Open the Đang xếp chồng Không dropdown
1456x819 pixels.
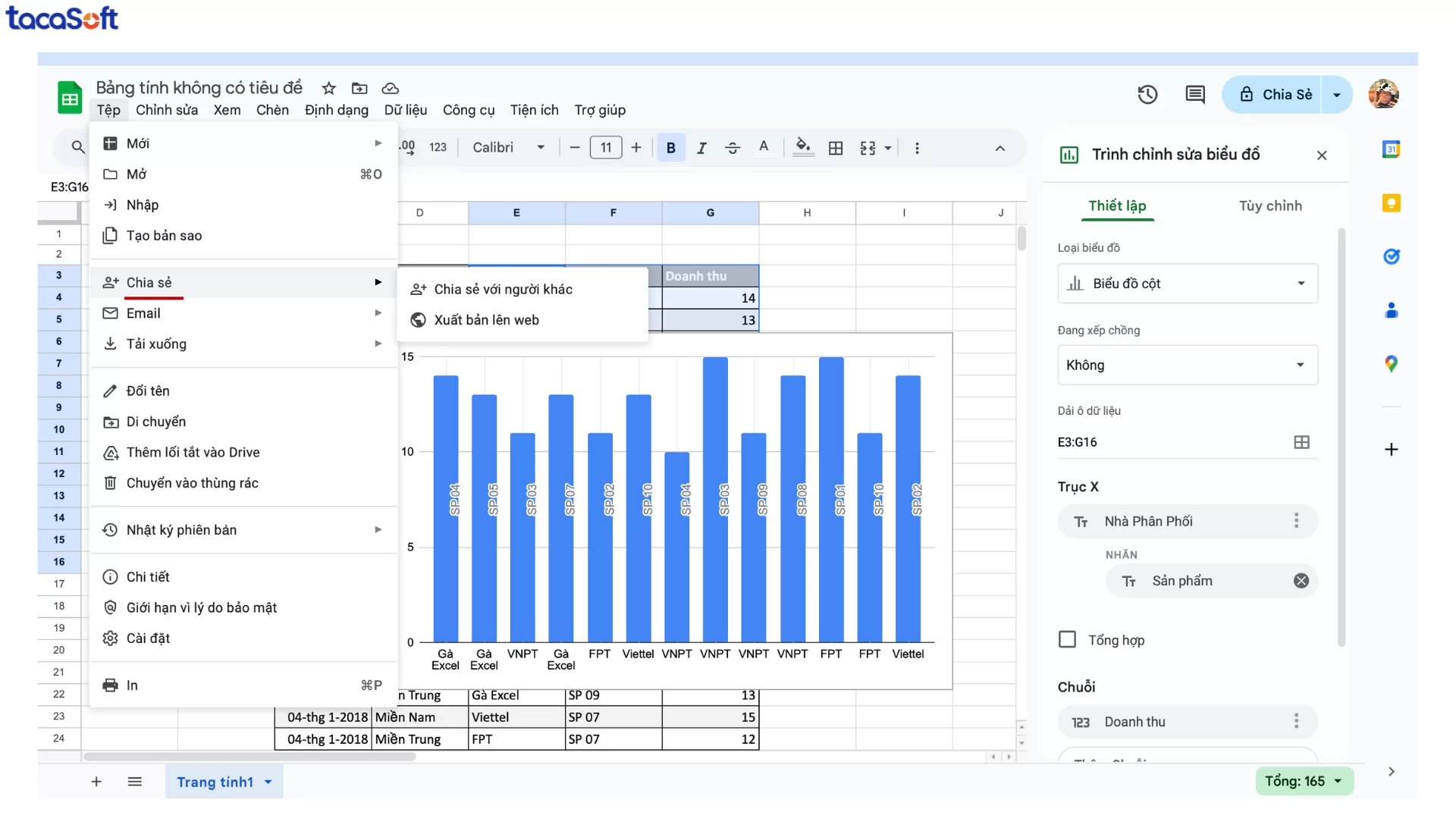(x=1187, y=365)
